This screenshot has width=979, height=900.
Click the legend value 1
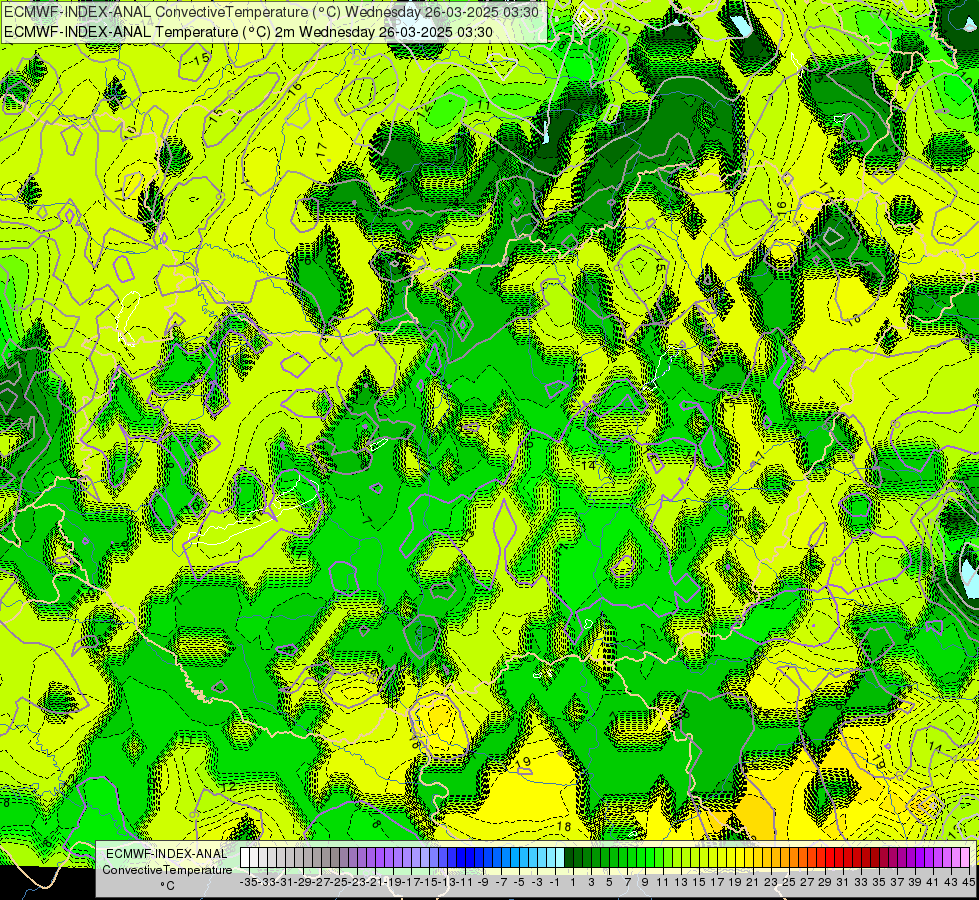(573, 882)
